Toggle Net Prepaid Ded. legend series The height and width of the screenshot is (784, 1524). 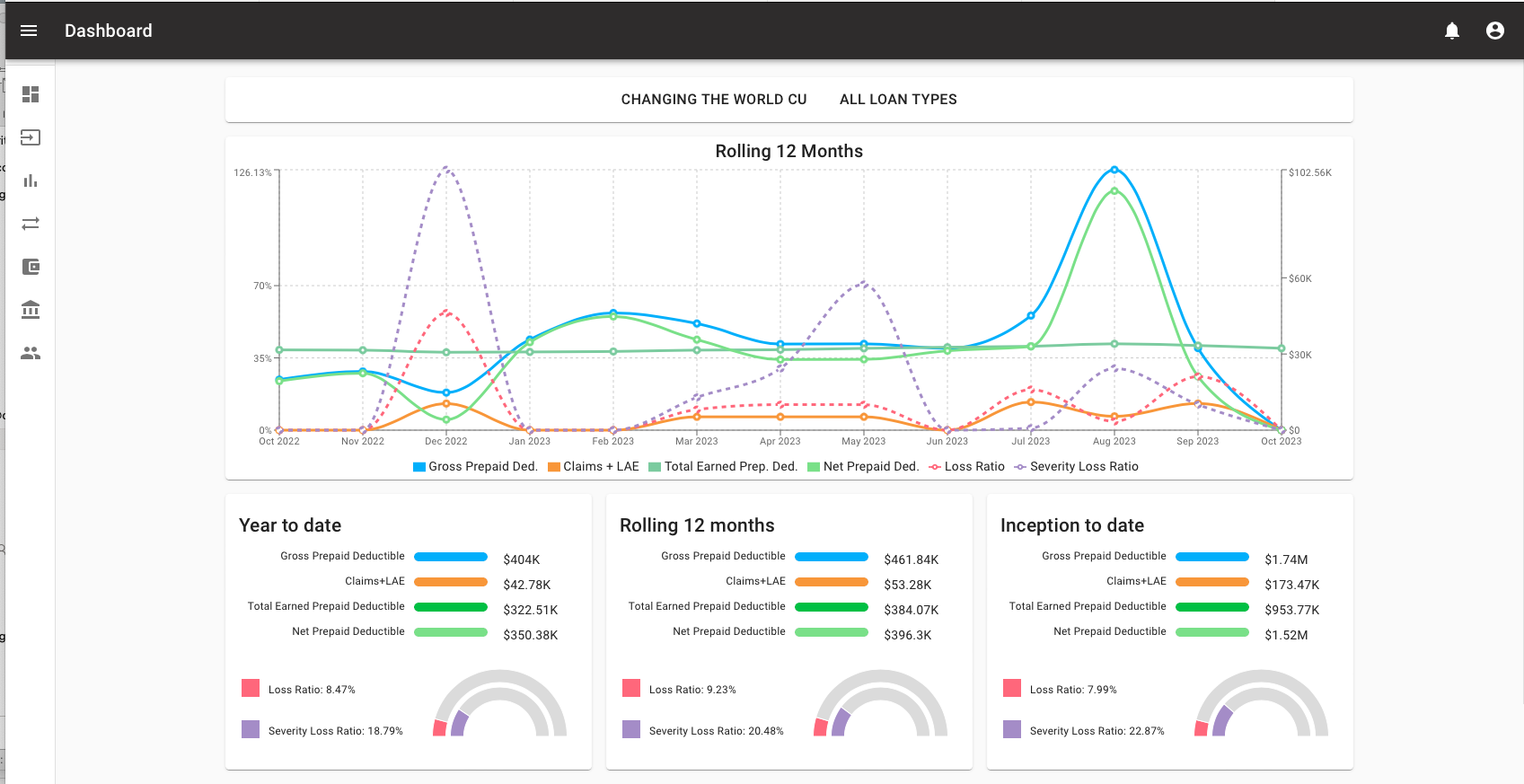click(x=863, y=467)
